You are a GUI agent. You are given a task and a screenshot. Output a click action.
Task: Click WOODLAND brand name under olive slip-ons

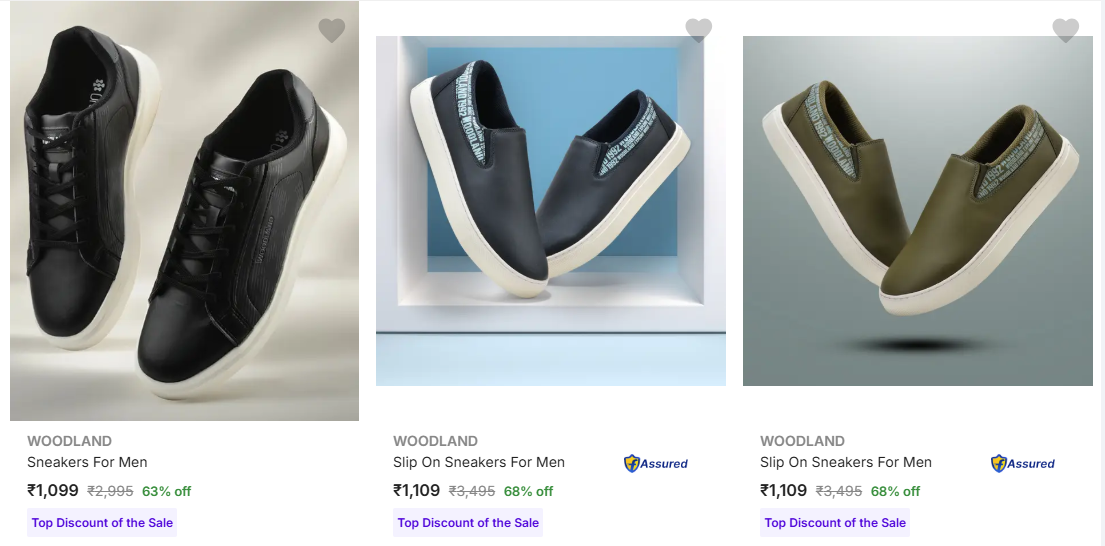point(802,441)
